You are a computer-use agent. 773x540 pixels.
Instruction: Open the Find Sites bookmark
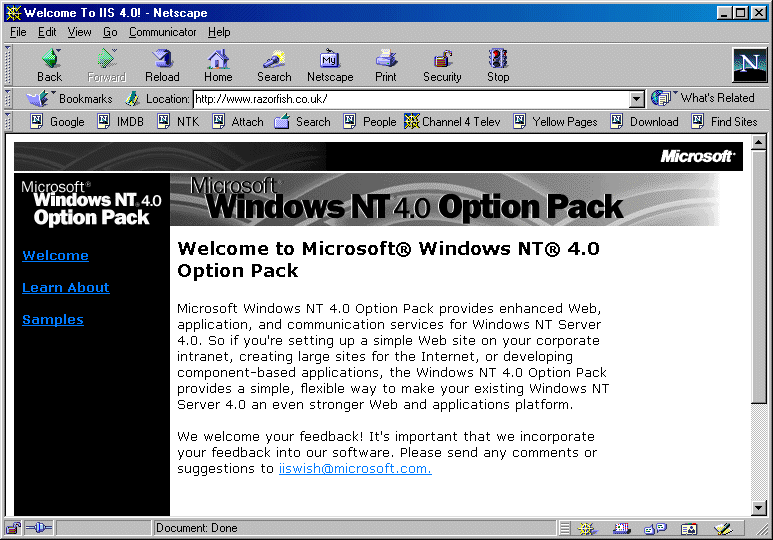click(725, 121)
